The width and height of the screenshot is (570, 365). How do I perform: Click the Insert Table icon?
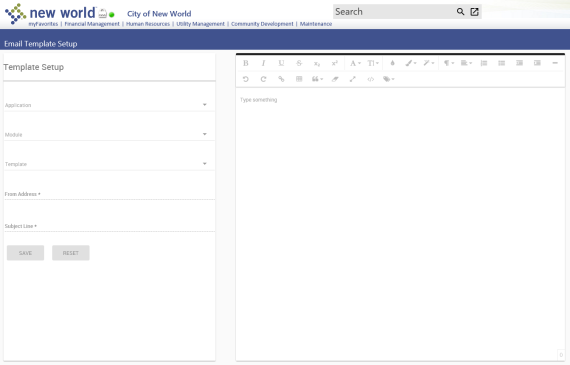point(299,79)
